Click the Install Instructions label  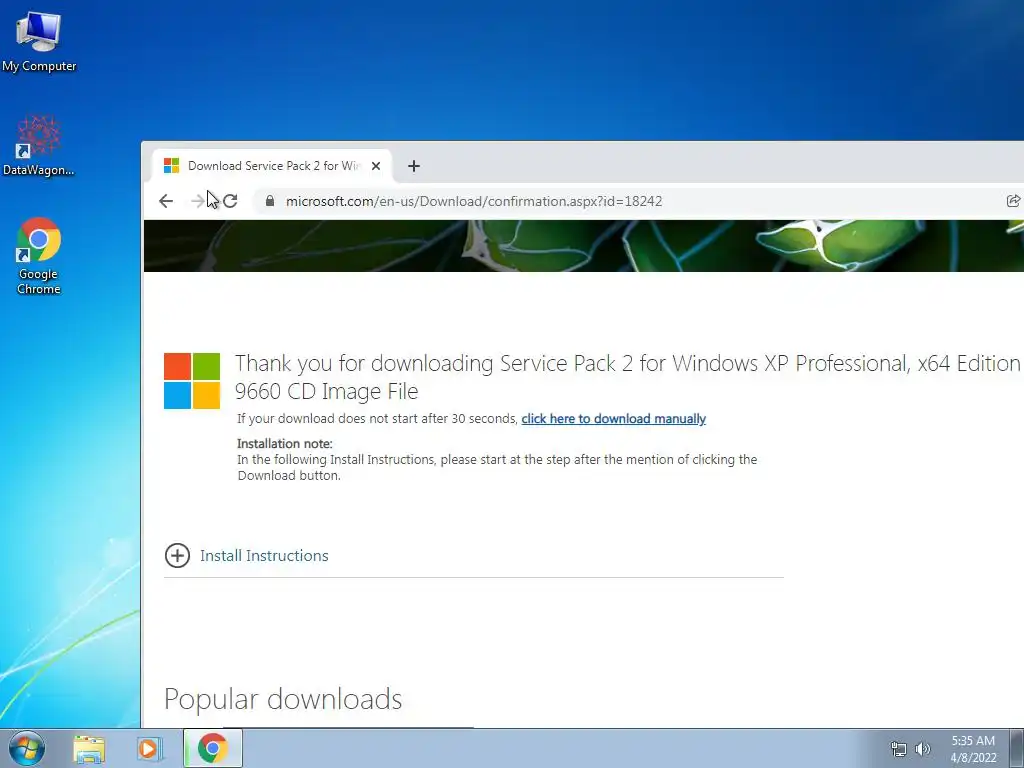[x=264, y=556]
